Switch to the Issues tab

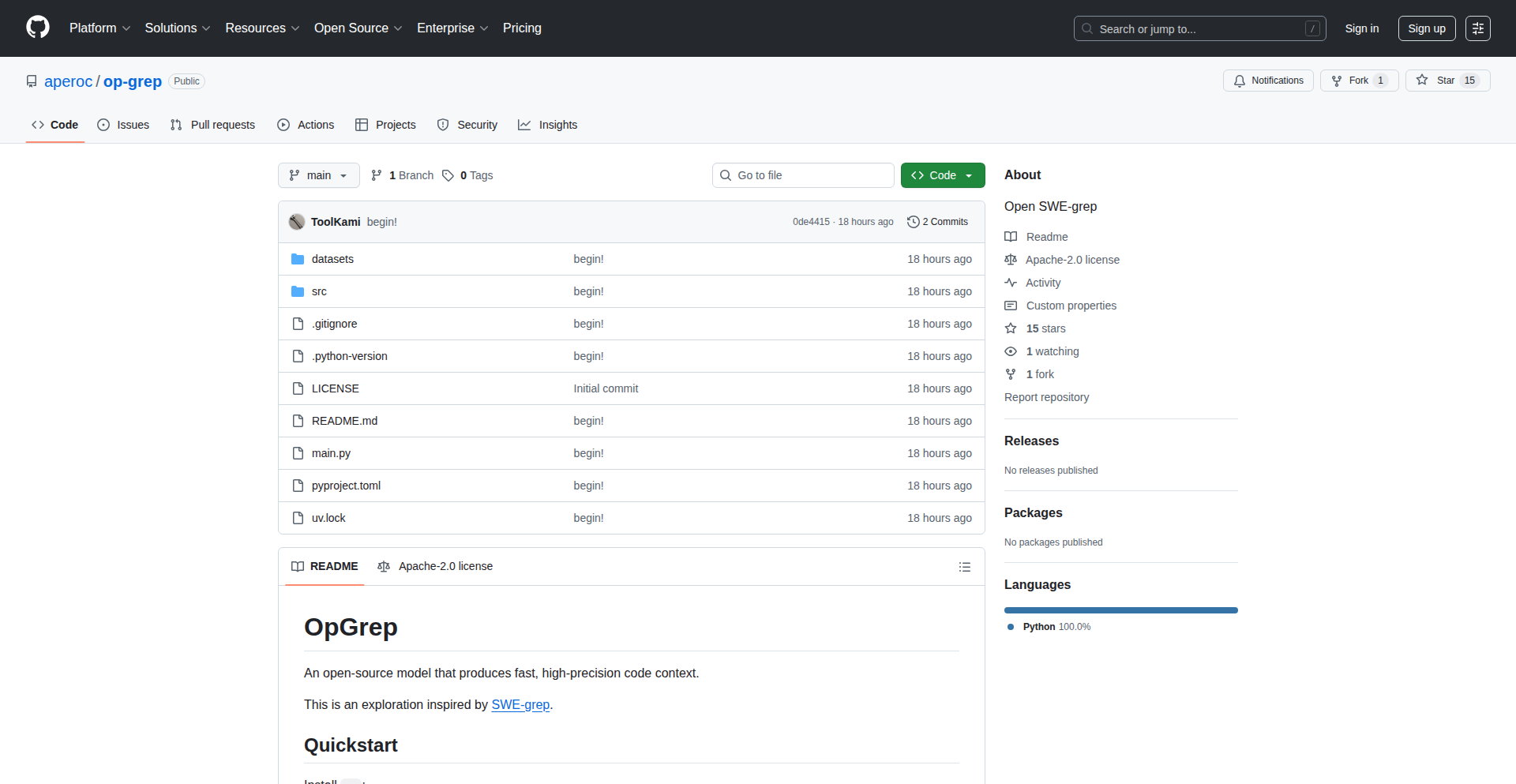pyautogui.click(x=123, y=125)
